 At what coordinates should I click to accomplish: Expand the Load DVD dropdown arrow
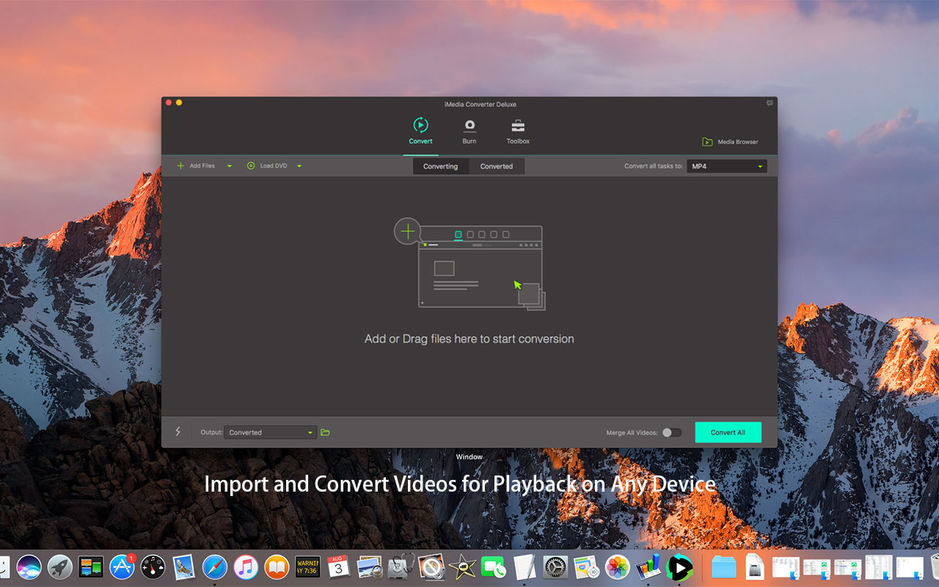[x=297, y=164]
